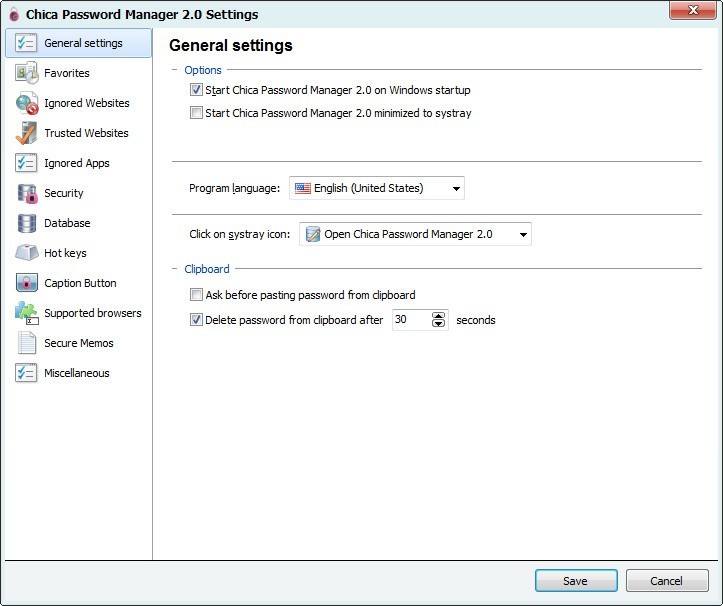Click the General settings page heading
723x606 pixels.
pyautogui.click(x=231, y=45)
